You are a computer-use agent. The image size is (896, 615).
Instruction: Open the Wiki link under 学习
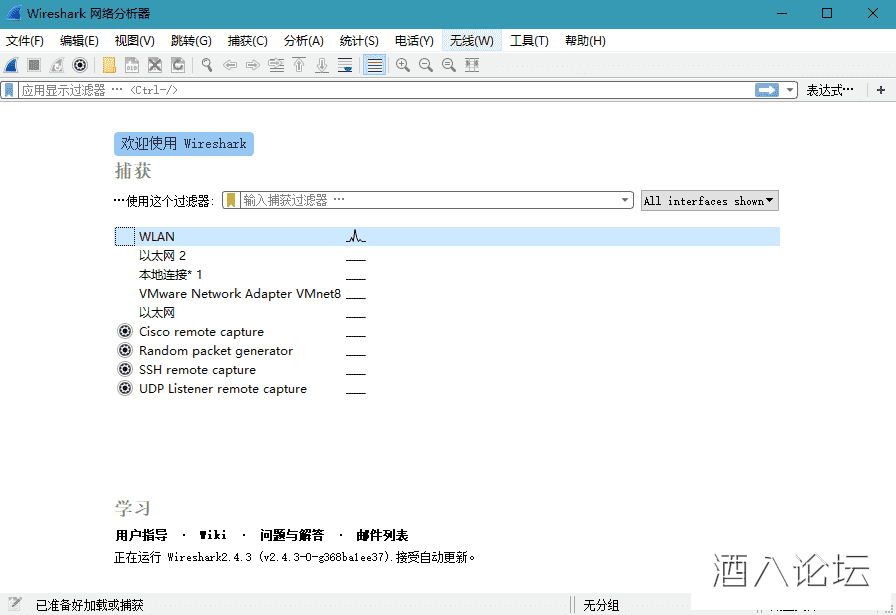pos(213,535)
